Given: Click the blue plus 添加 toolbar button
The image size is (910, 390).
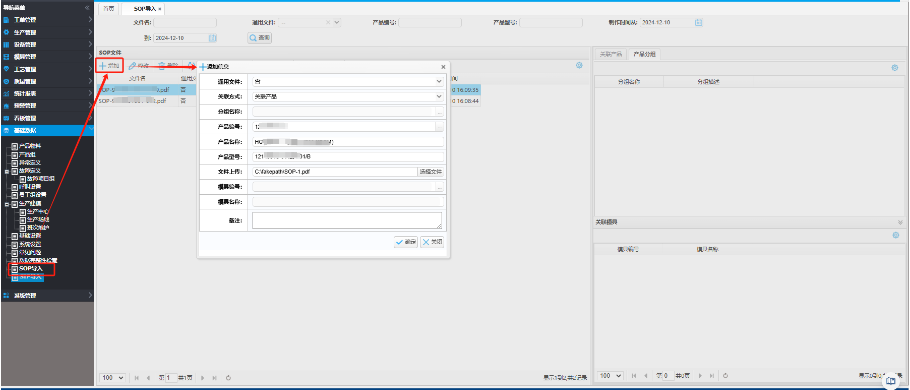Looking at the screenshot, I should click(109, 66).
